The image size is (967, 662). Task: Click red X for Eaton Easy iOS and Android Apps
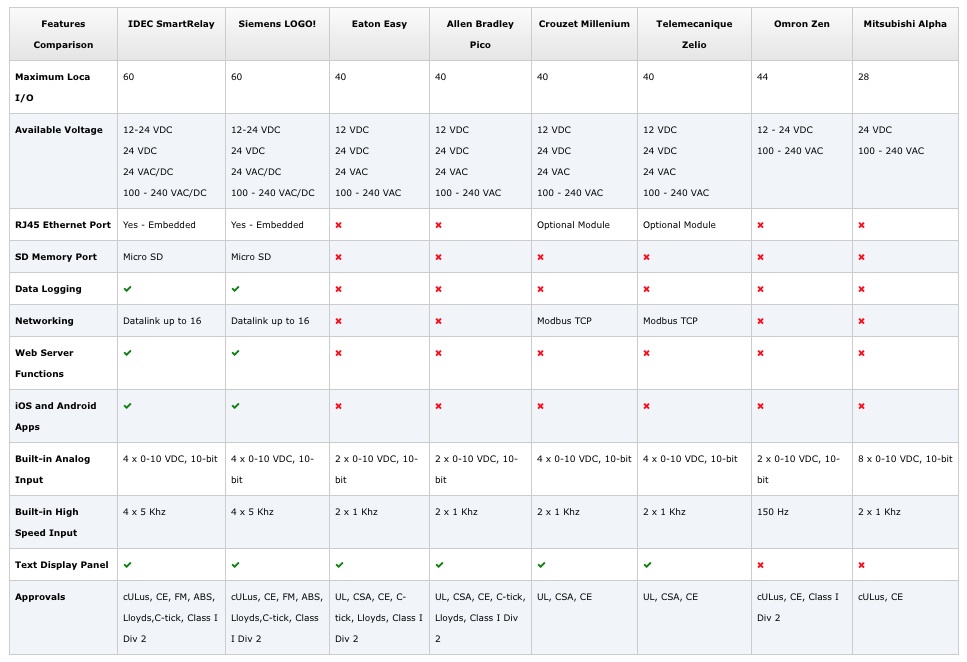click(x=339, y=407)
